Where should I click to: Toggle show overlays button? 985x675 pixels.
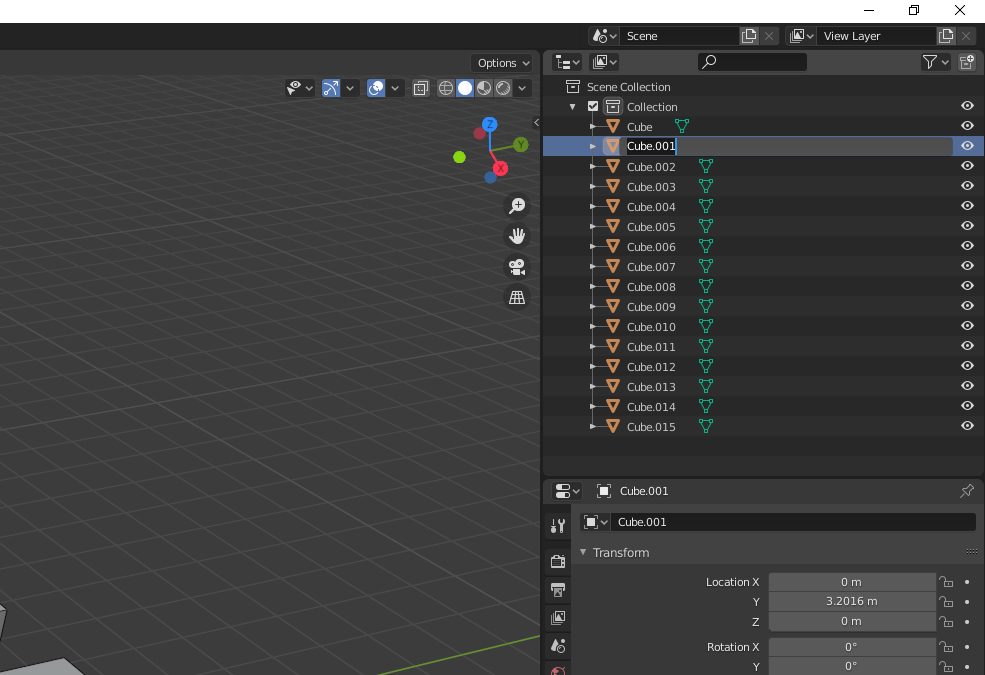(x=376, y=88)
